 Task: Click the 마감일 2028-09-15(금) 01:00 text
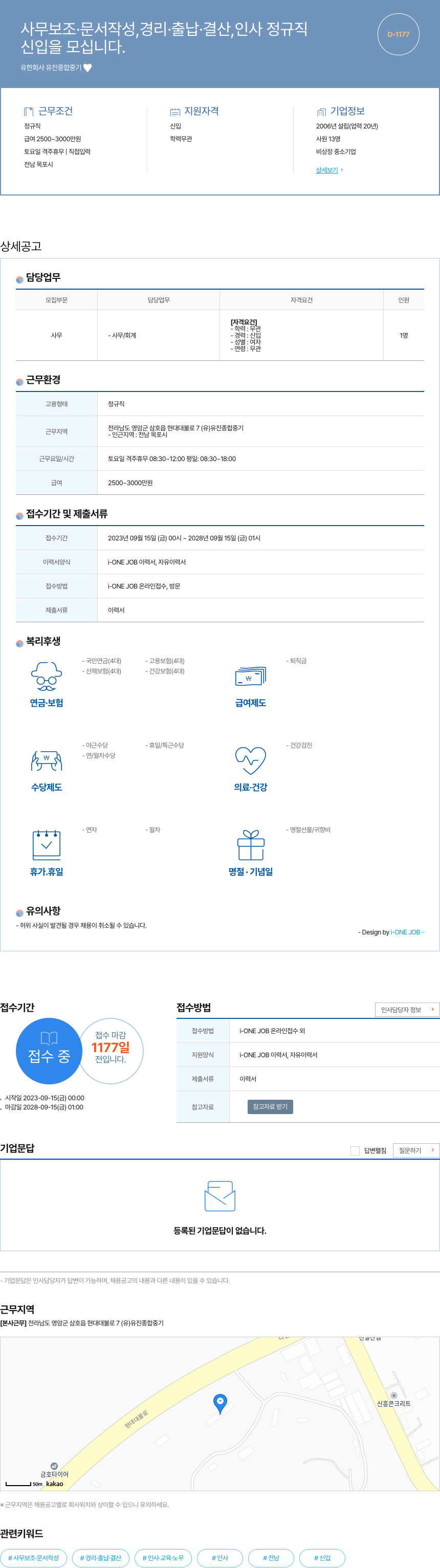44,1107
